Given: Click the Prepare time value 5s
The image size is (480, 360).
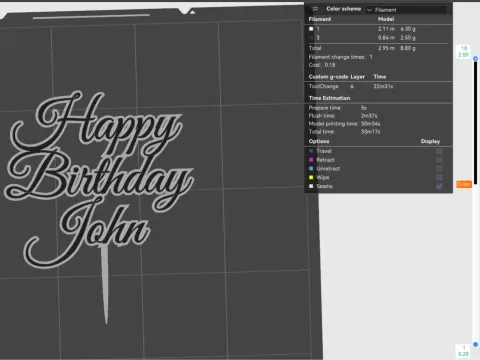Looking at the screenshot, I should [x=364, y=108].
